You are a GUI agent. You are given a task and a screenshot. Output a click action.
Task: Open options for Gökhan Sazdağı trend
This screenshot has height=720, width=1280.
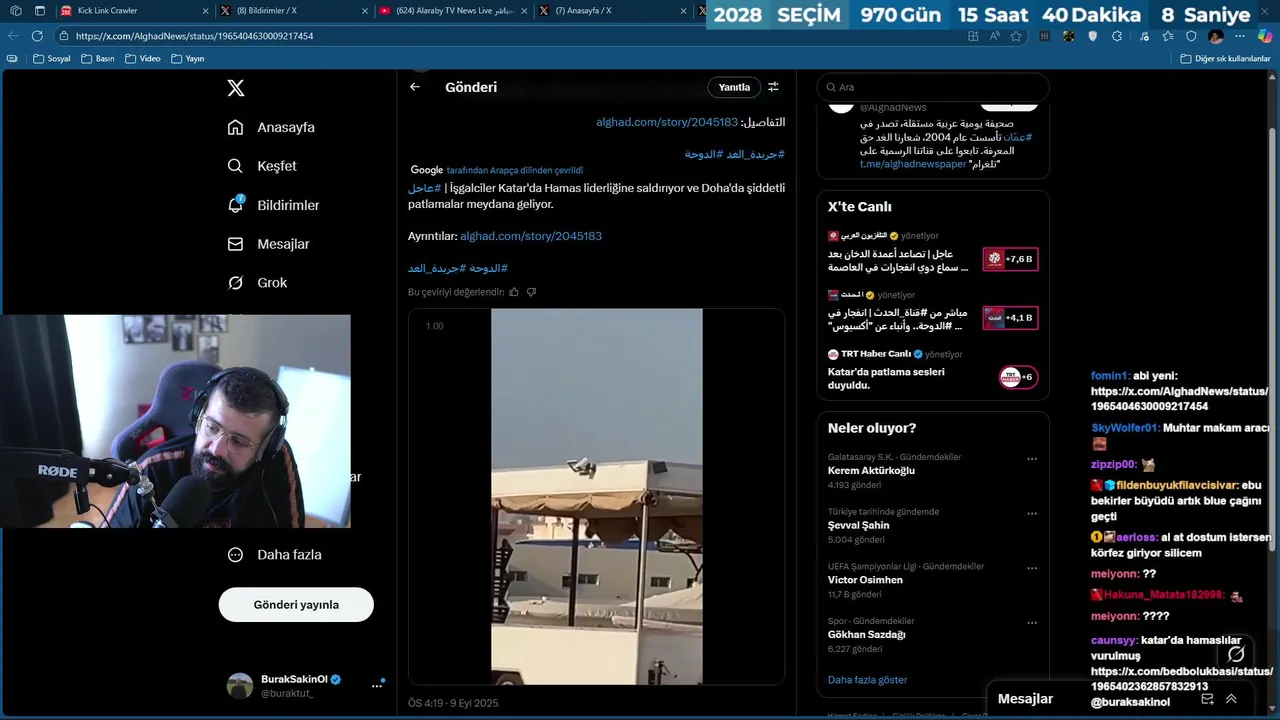click(1032, 623)
